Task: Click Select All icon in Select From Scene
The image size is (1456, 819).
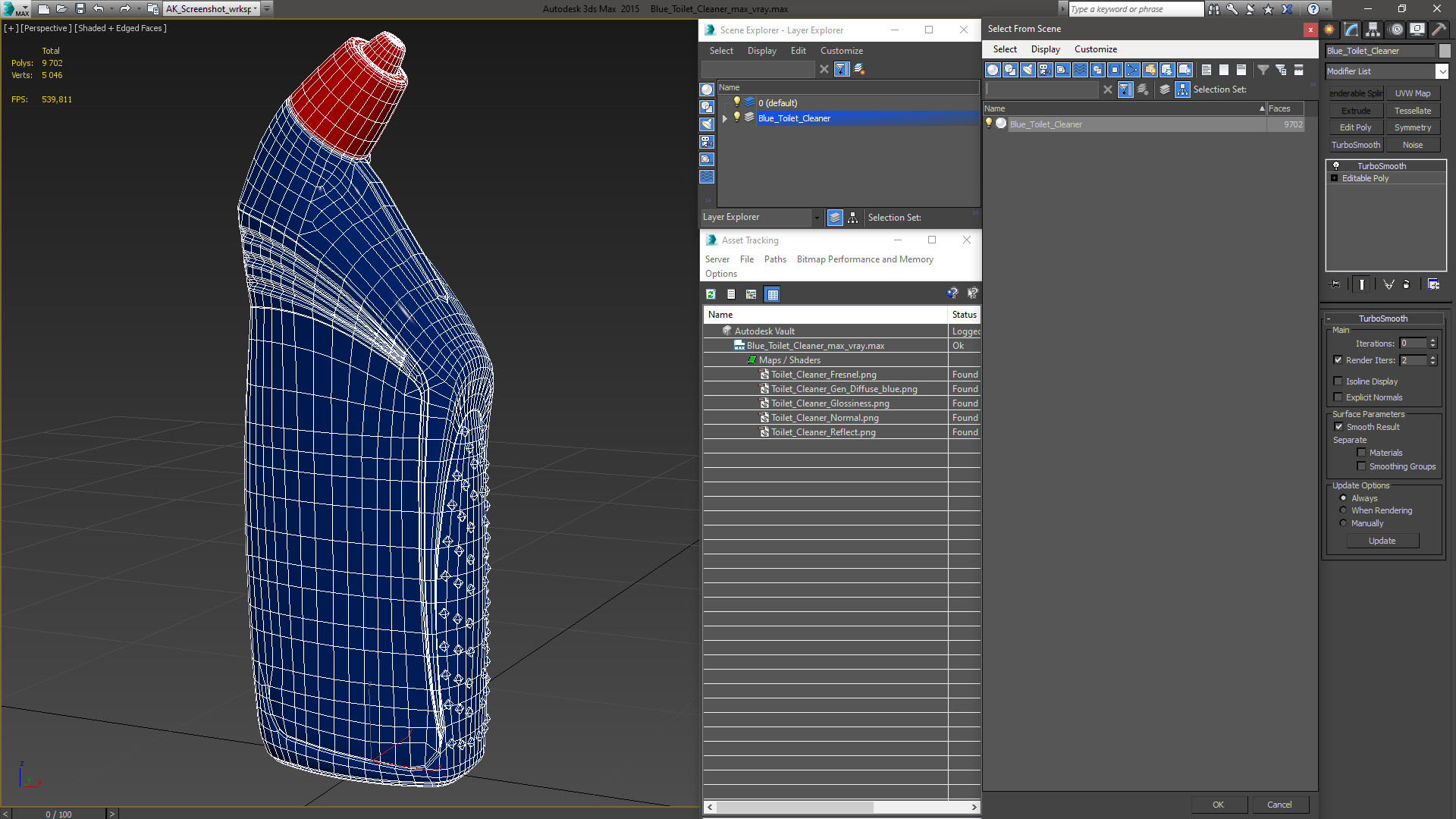Action: tap(1207, 70)
